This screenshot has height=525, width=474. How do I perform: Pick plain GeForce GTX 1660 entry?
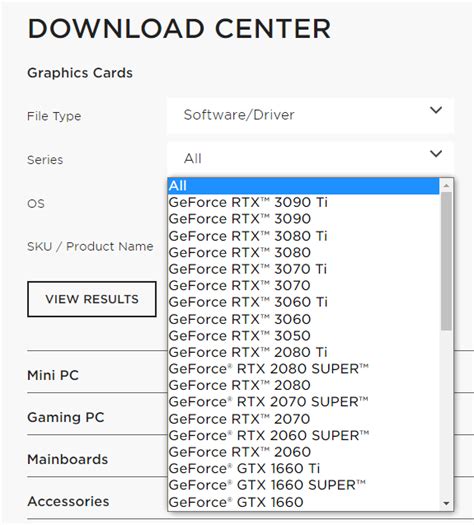click(x=304, y=502)
